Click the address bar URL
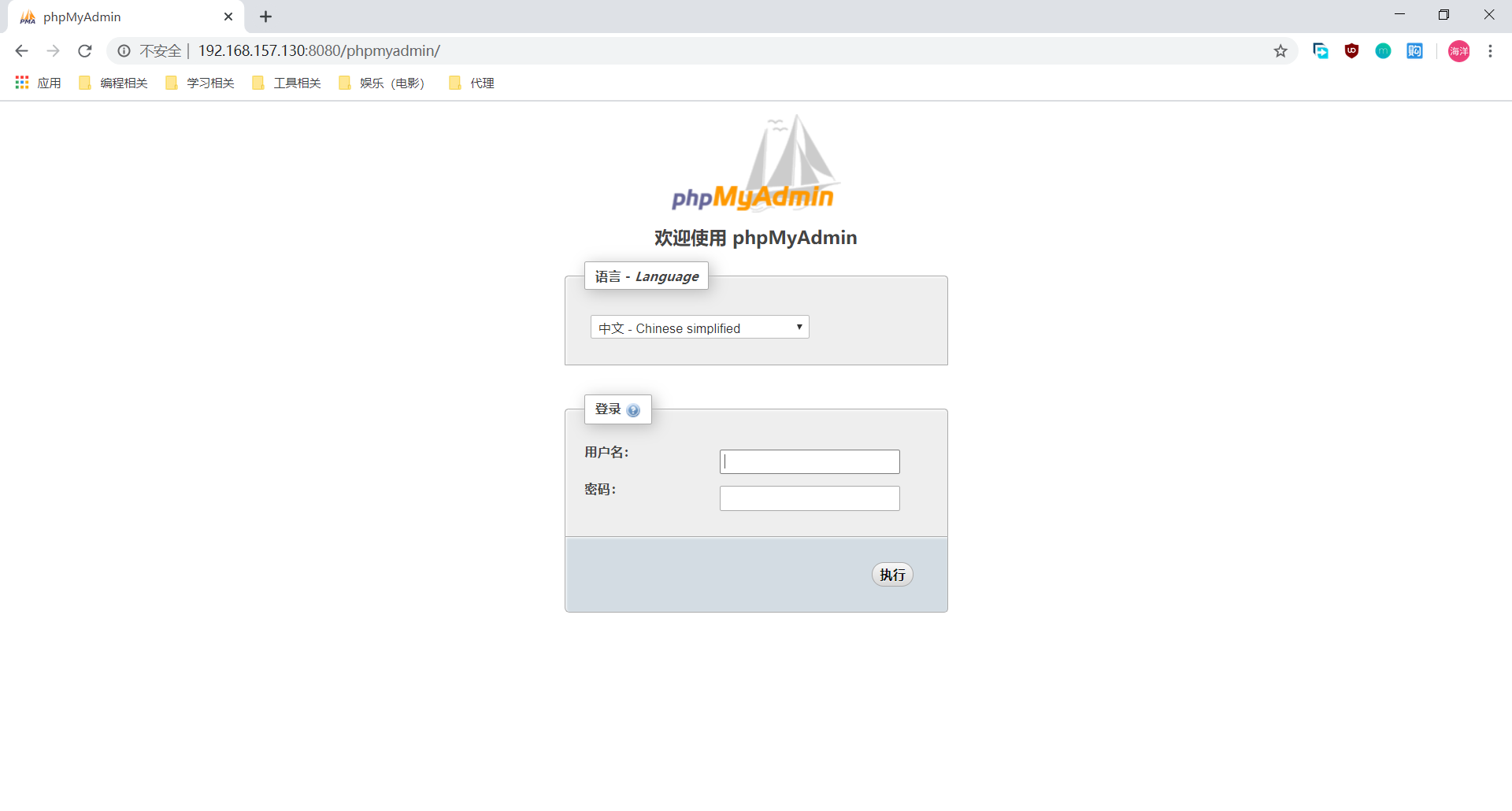This screenshot has height=811, width=1512. tap(319, 51)
